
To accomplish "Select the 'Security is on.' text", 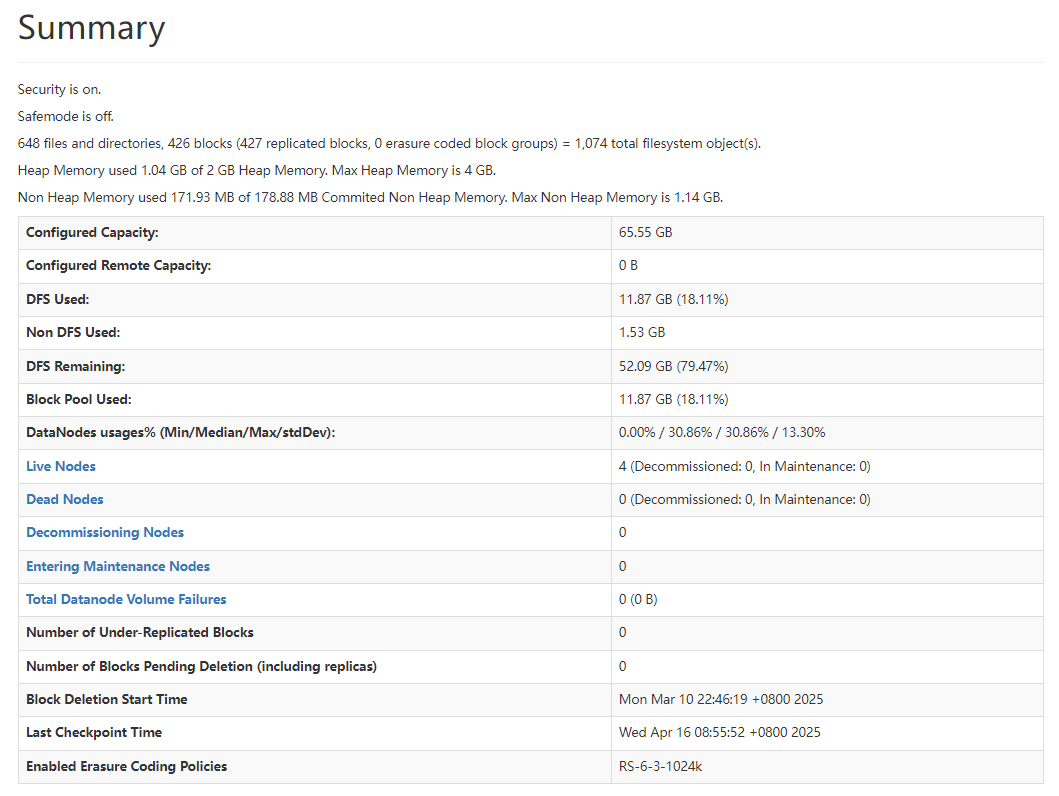I will coord(59,90).
